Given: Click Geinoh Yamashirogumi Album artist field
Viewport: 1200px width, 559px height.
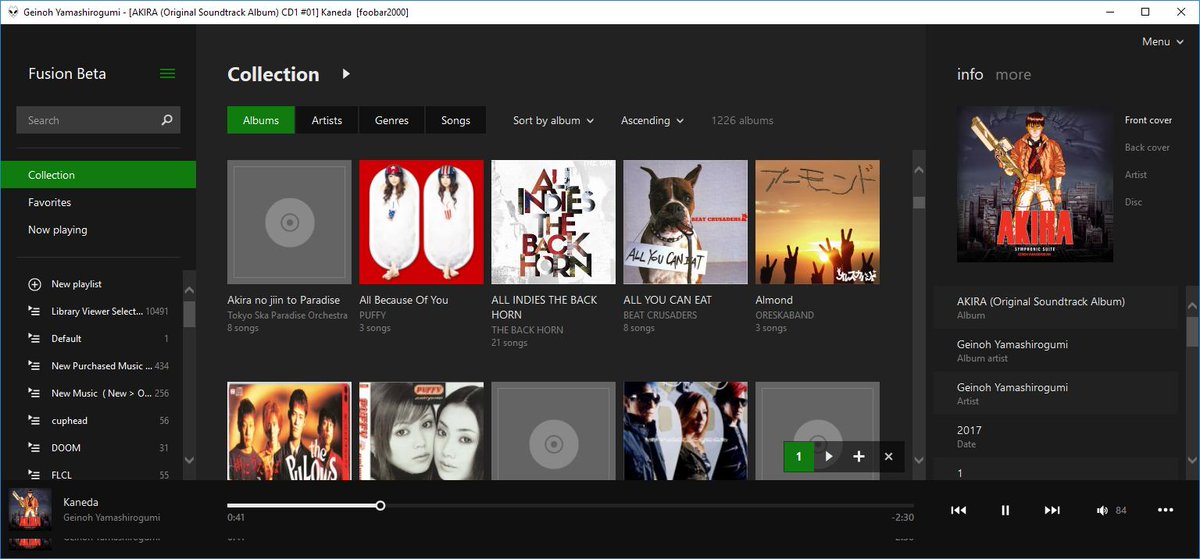Looking at the screenshot, I should [1056, 350].
